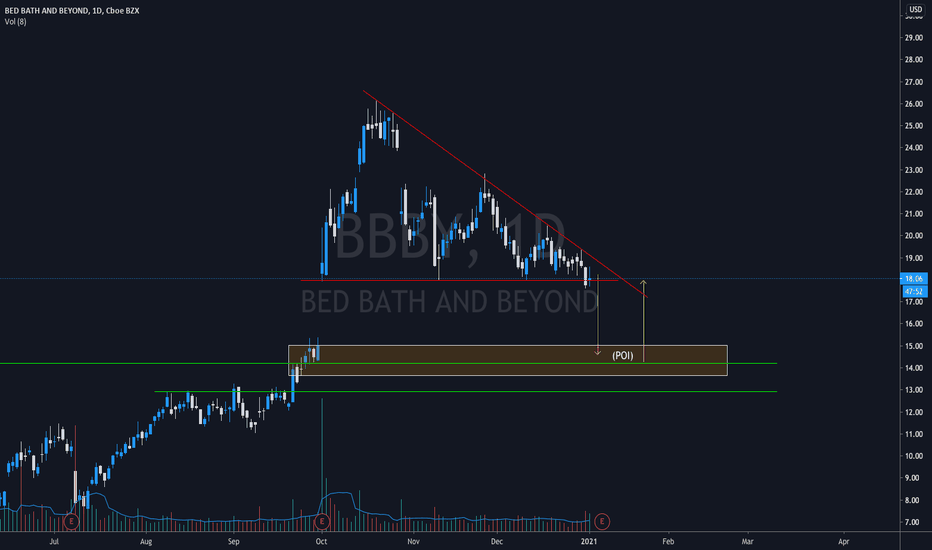Click the Oct label on the time axis
Image resolution: width=932 pixels, height=550 pixels.
[x=322, y=541]
